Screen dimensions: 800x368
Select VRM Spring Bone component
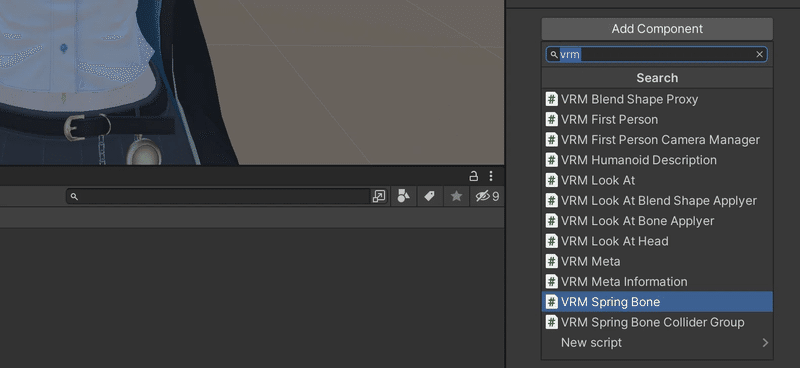click(657, 302)
